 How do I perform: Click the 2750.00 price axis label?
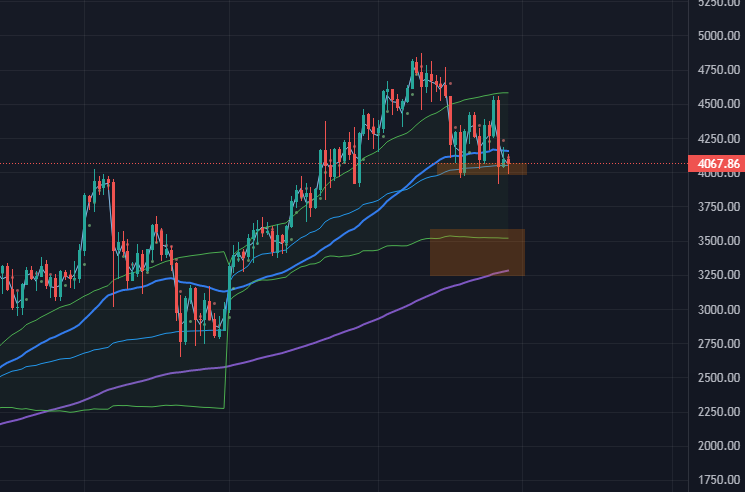pyautogui.click(x=719, y=343)
